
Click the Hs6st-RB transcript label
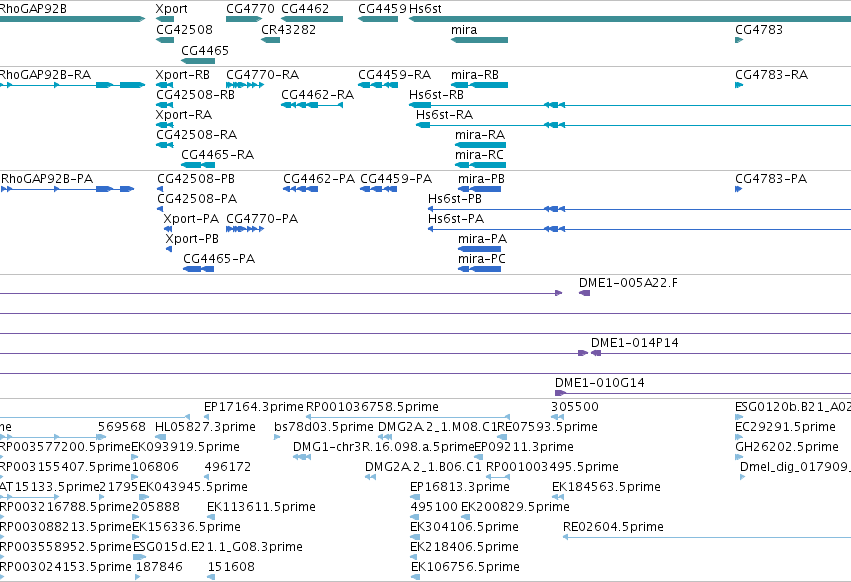click(x=436, y=94)
